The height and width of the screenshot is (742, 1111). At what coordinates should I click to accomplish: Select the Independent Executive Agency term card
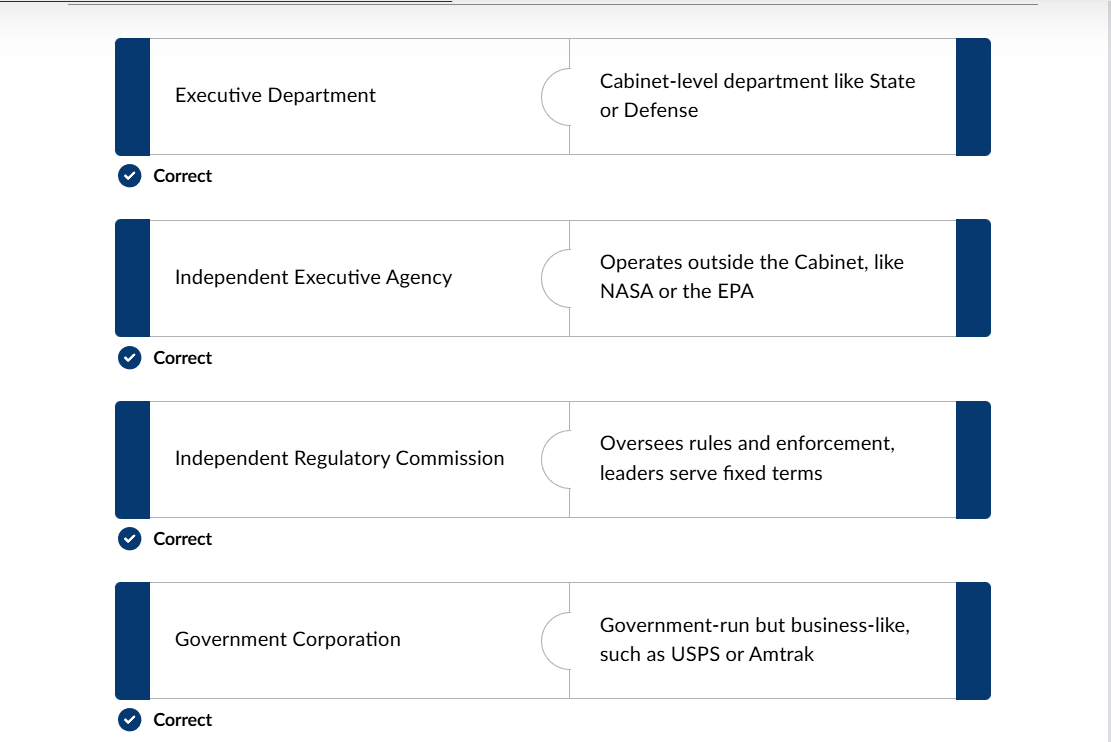tap(340, 278)
